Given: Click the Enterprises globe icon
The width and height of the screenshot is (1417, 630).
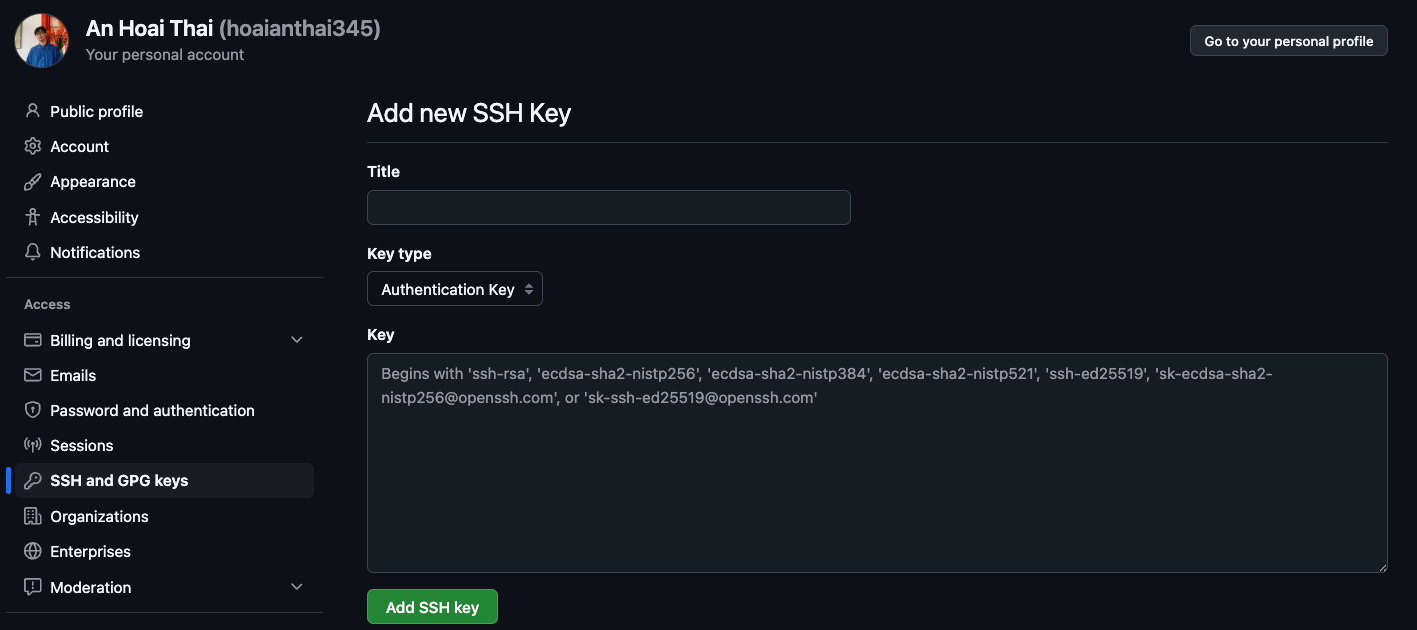Looking at the screenshot, I should pyautogui.click(x=33, y=551).
